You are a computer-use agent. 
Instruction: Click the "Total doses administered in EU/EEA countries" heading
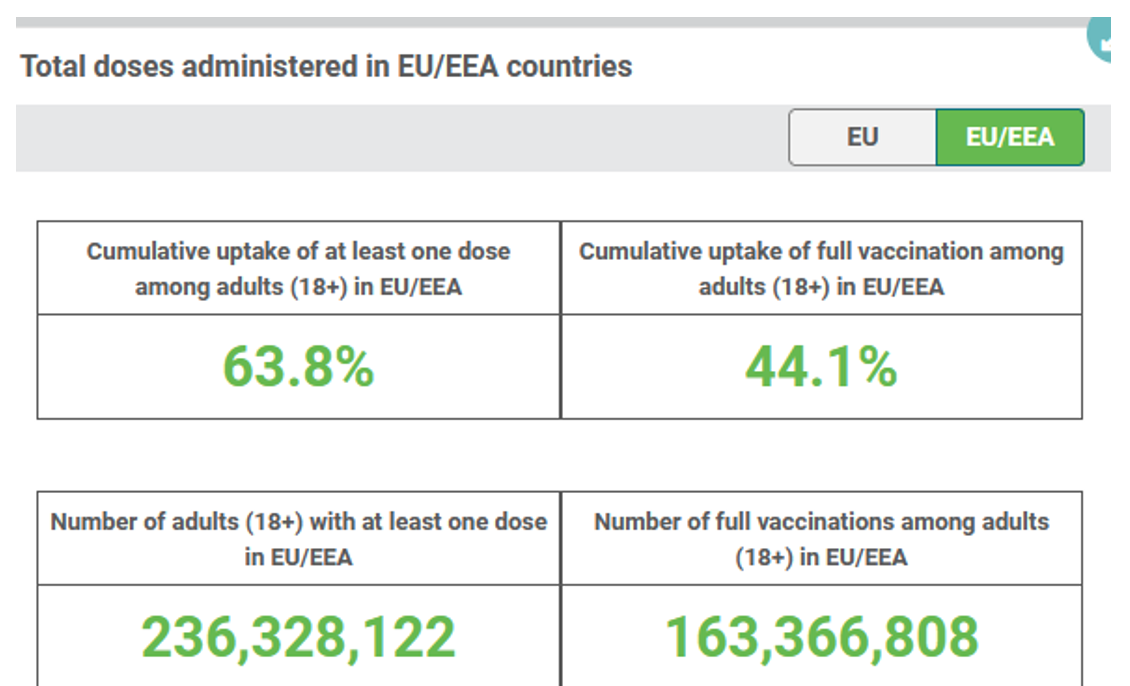point(326,67)
